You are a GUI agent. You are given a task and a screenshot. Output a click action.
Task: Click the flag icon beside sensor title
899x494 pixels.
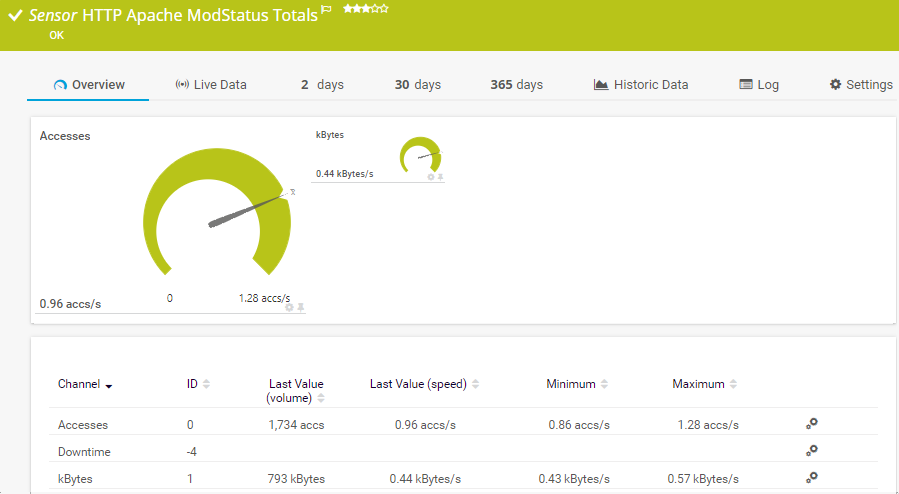pos(326,11)
